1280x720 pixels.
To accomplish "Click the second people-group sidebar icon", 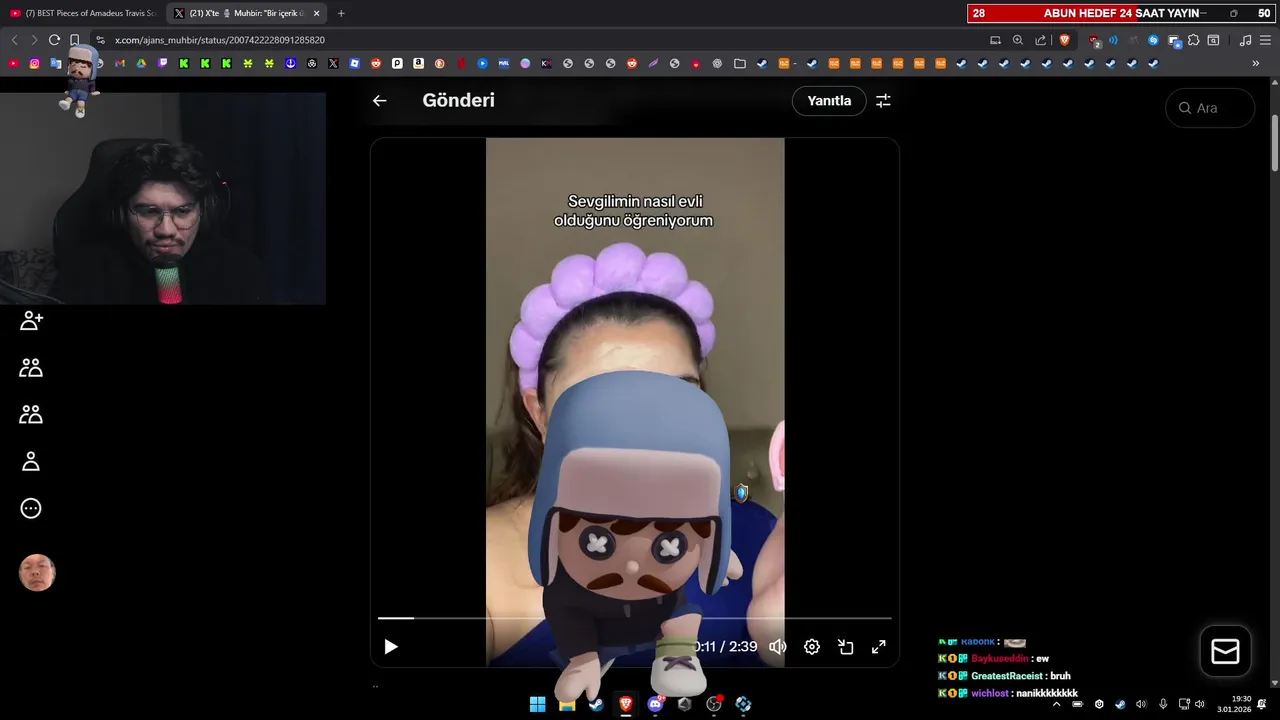I will click(31, 414).
